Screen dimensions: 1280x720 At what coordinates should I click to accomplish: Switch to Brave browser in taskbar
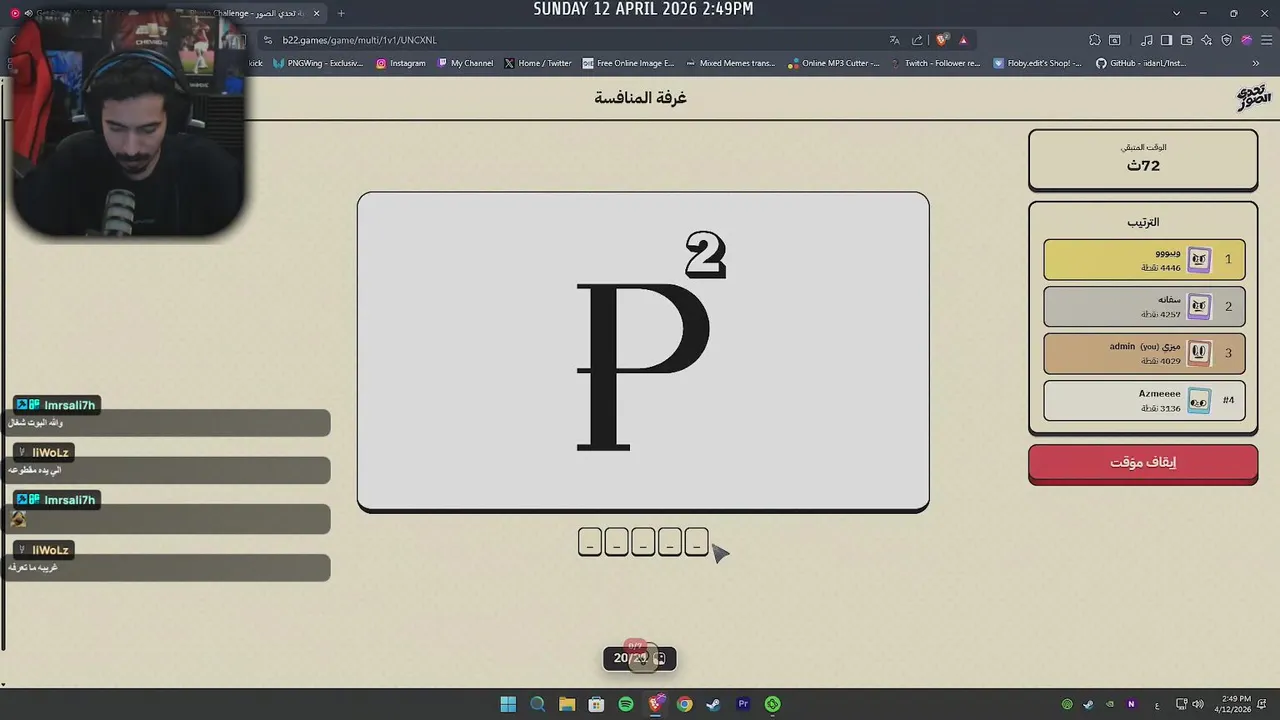click(655, 704)
